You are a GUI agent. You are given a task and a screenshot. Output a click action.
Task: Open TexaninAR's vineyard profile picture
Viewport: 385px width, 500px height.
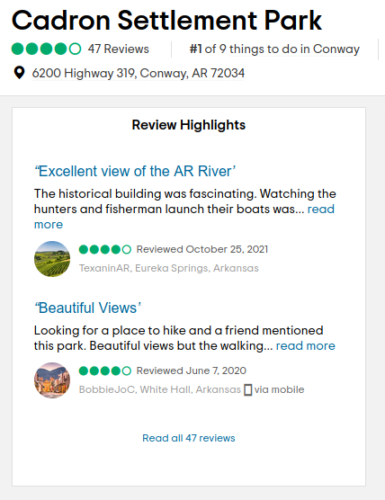click(x=52, y=259)
